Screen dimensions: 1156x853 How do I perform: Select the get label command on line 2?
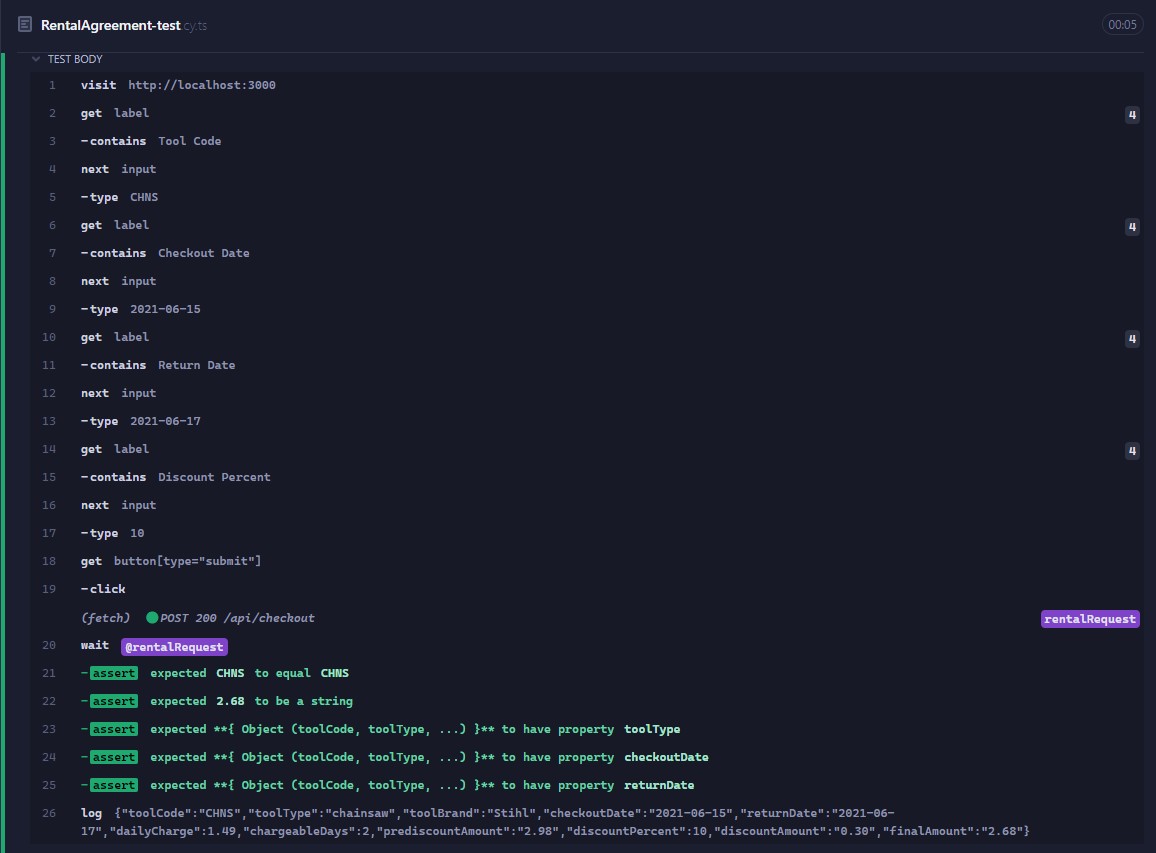(x=587, y=114)
